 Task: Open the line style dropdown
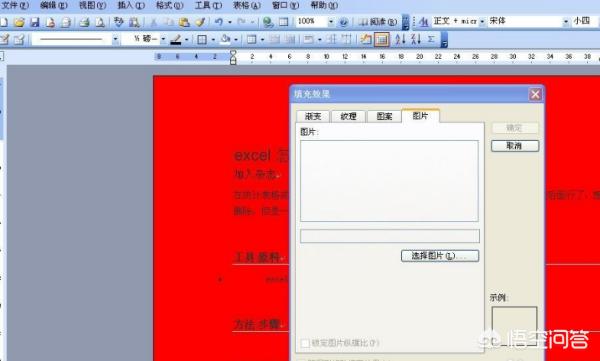click(115, 39)
